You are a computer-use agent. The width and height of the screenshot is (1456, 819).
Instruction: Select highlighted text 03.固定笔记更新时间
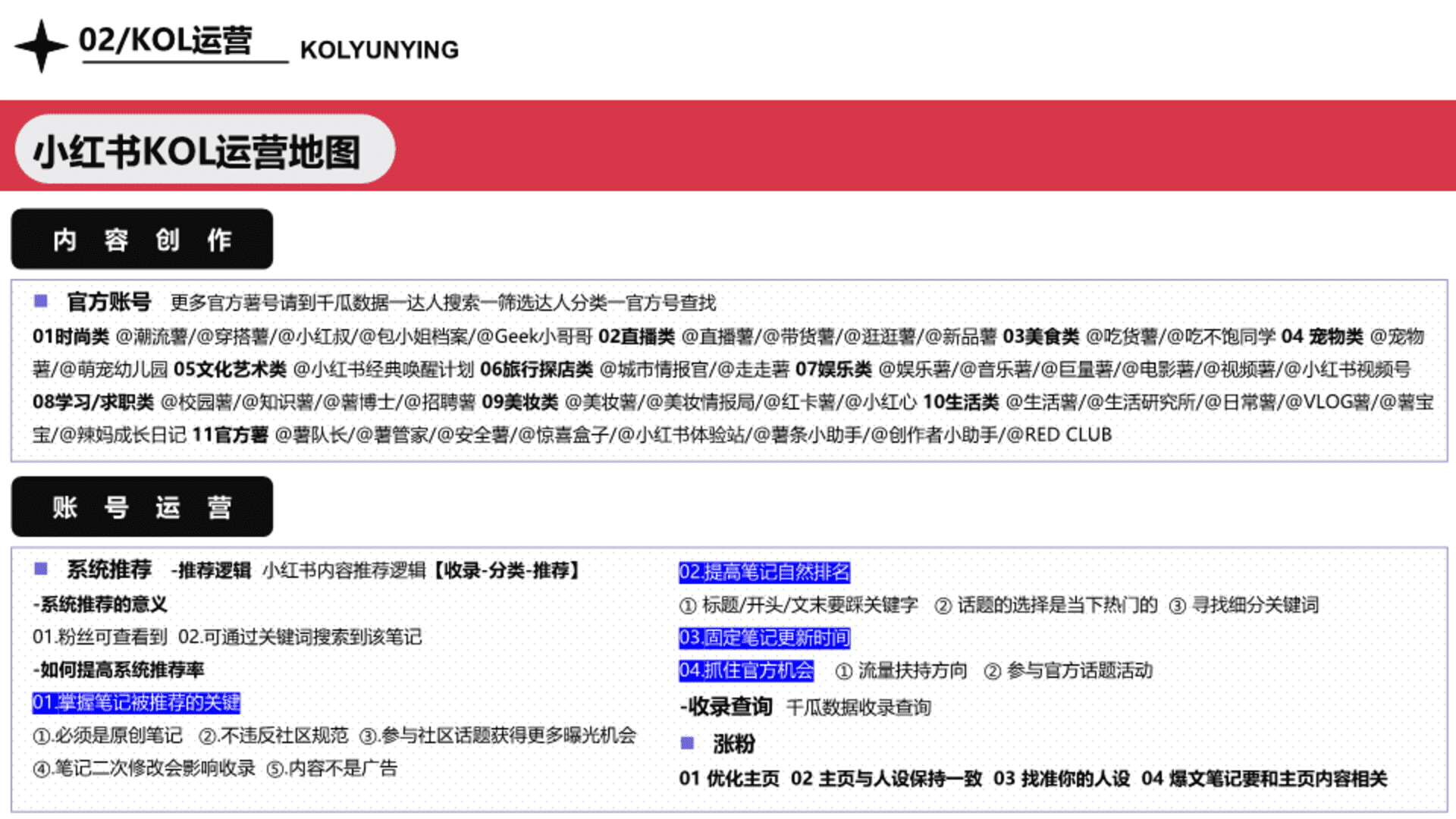coord(764,638)
